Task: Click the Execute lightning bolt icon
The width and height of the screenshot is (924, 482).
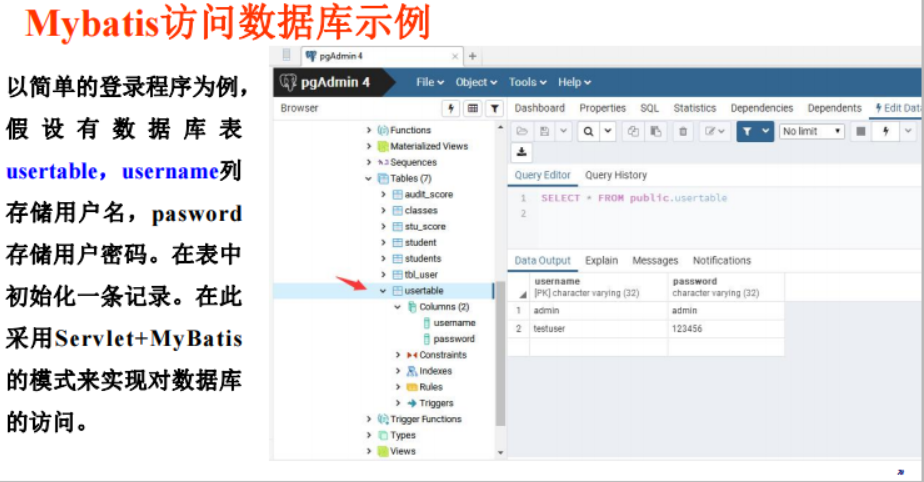Action: tap(886, 131)
